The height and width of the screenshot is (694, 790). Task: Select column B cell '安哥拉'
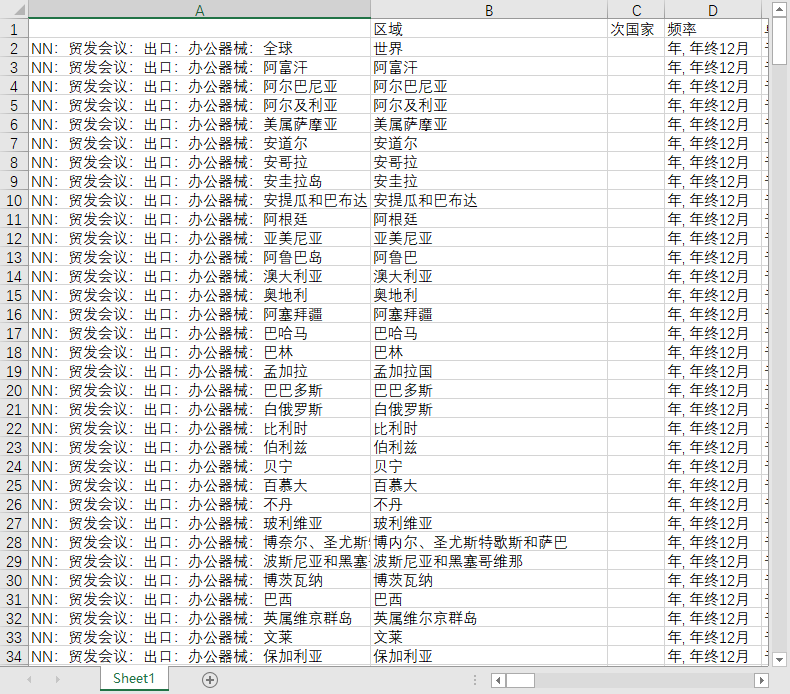pos(489,162)
